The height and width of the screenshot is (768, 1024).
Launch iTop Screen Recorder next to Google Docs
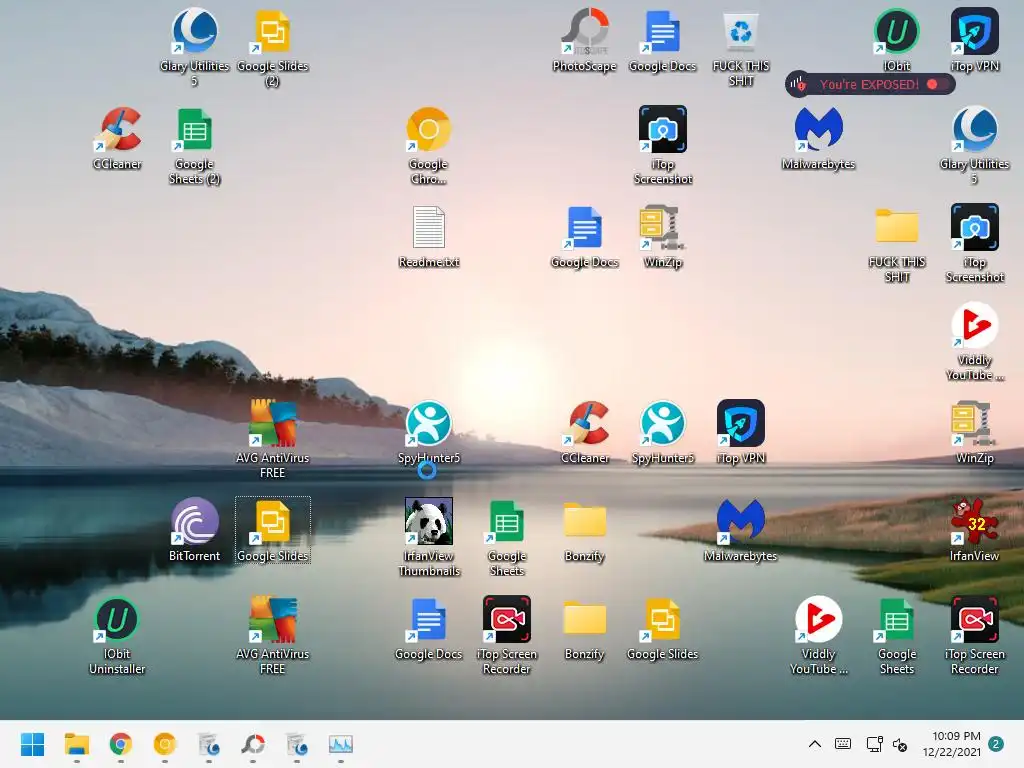point(506,635)
